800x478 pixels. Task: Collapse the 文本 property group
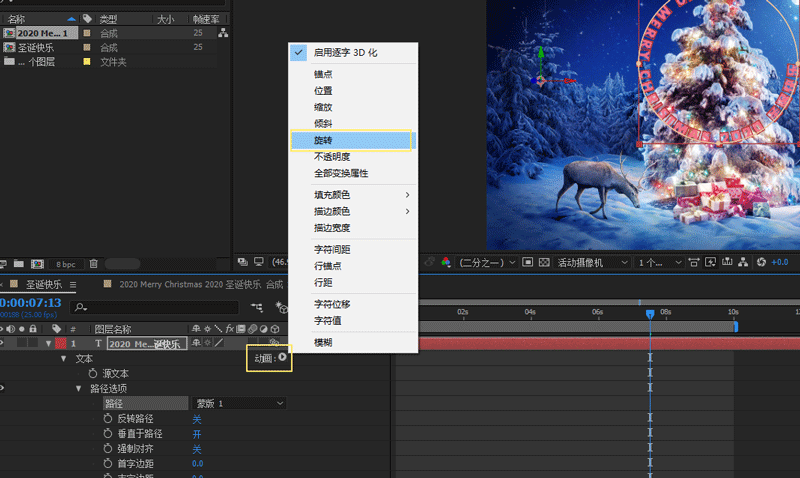(63, 359)
